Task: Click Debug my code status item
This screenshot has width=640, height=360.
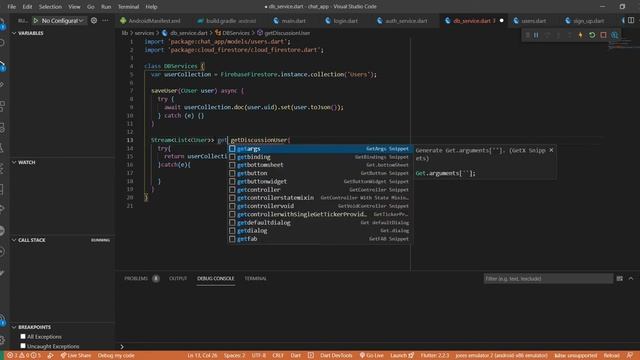Action: (x=116, y=356)
